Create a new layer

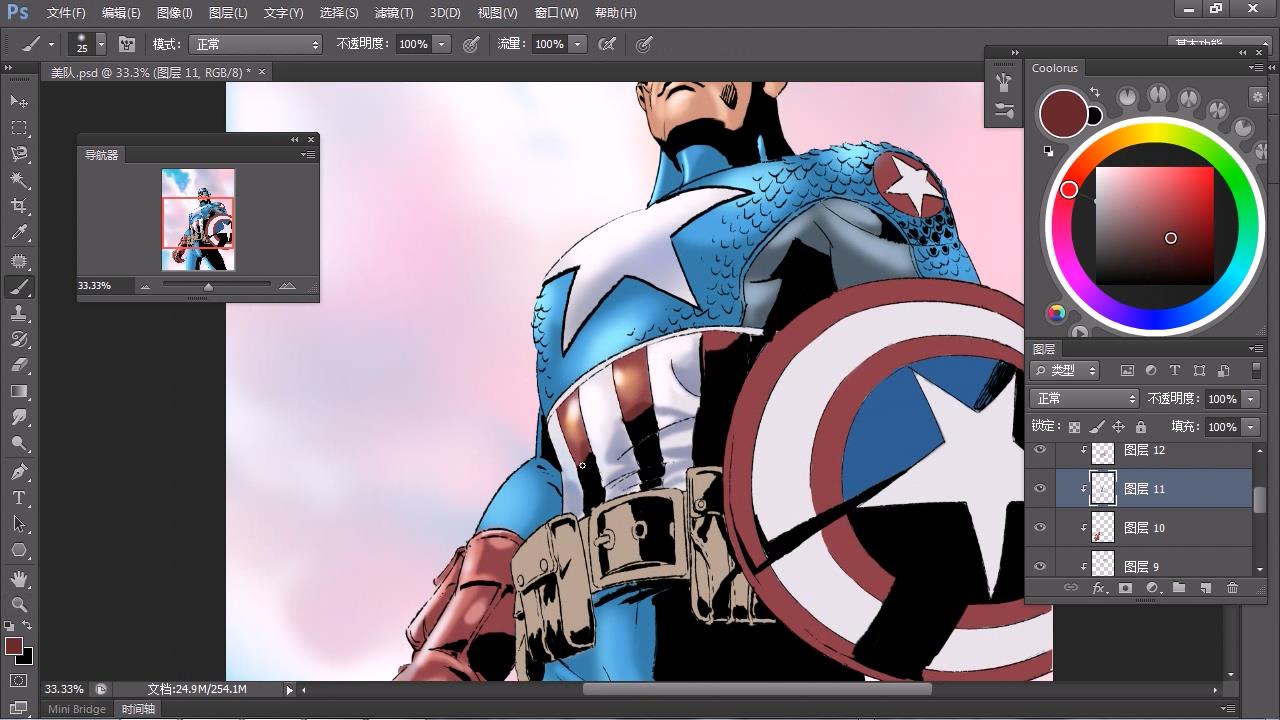(1205, 588)
